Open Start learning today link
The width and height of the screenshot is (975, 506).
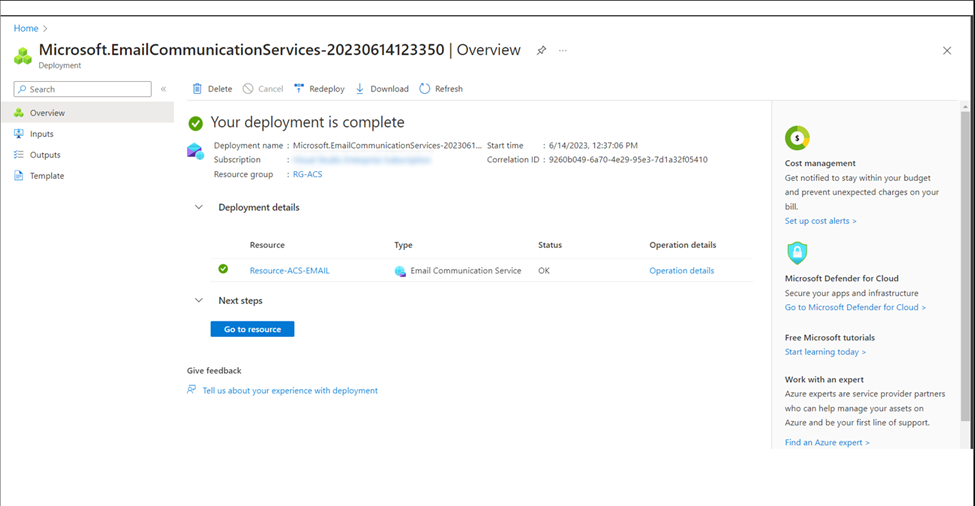tap(825, 352)
